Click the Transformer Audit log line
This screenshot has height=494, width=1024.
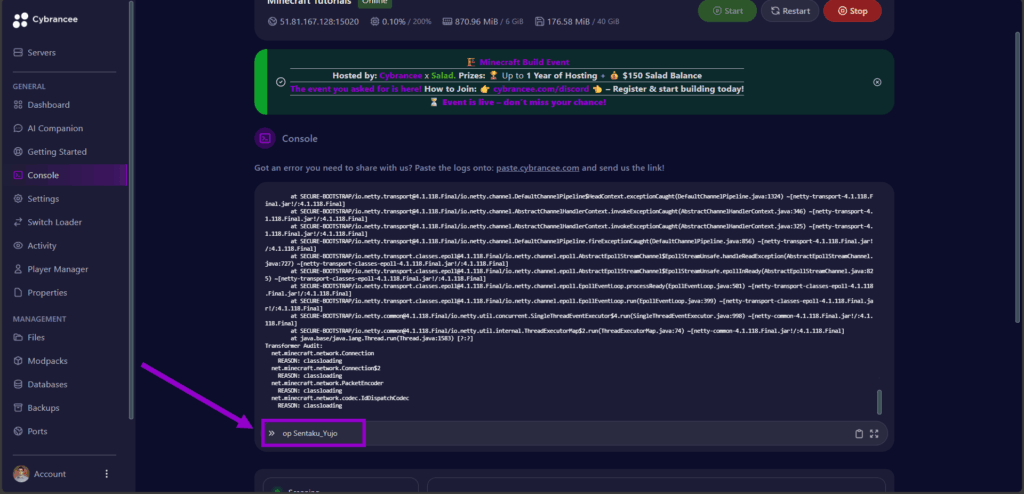(x=293, y=345)
